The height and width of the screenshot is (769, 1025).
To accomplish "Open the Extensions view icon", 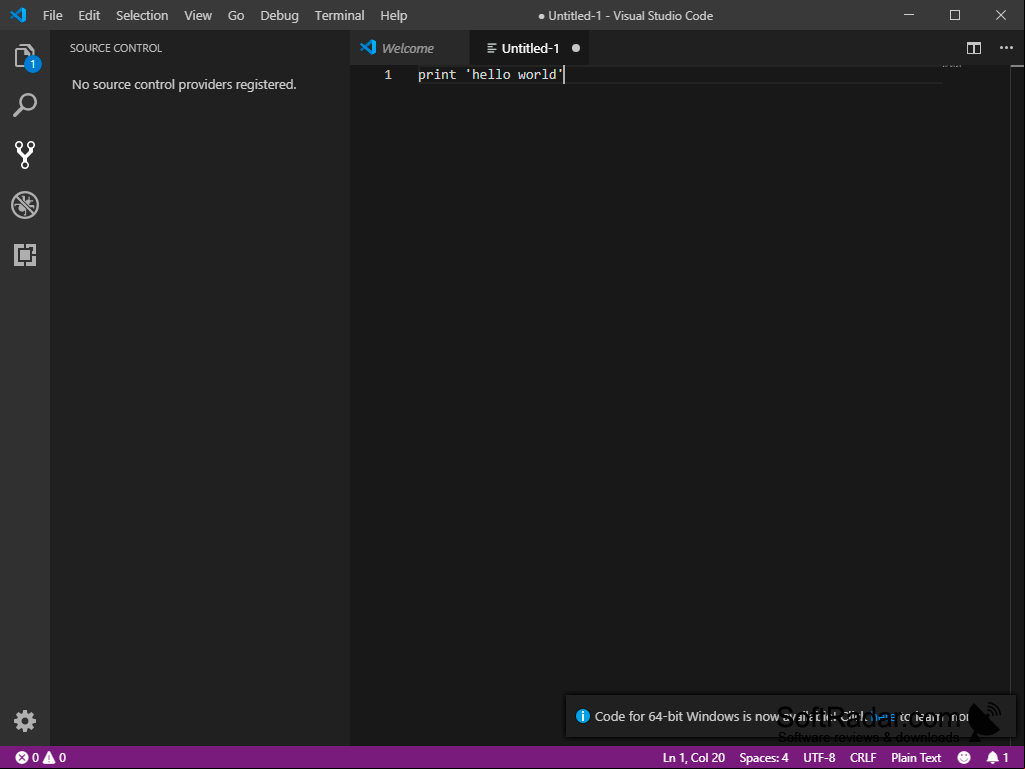I will coord(25,255).
